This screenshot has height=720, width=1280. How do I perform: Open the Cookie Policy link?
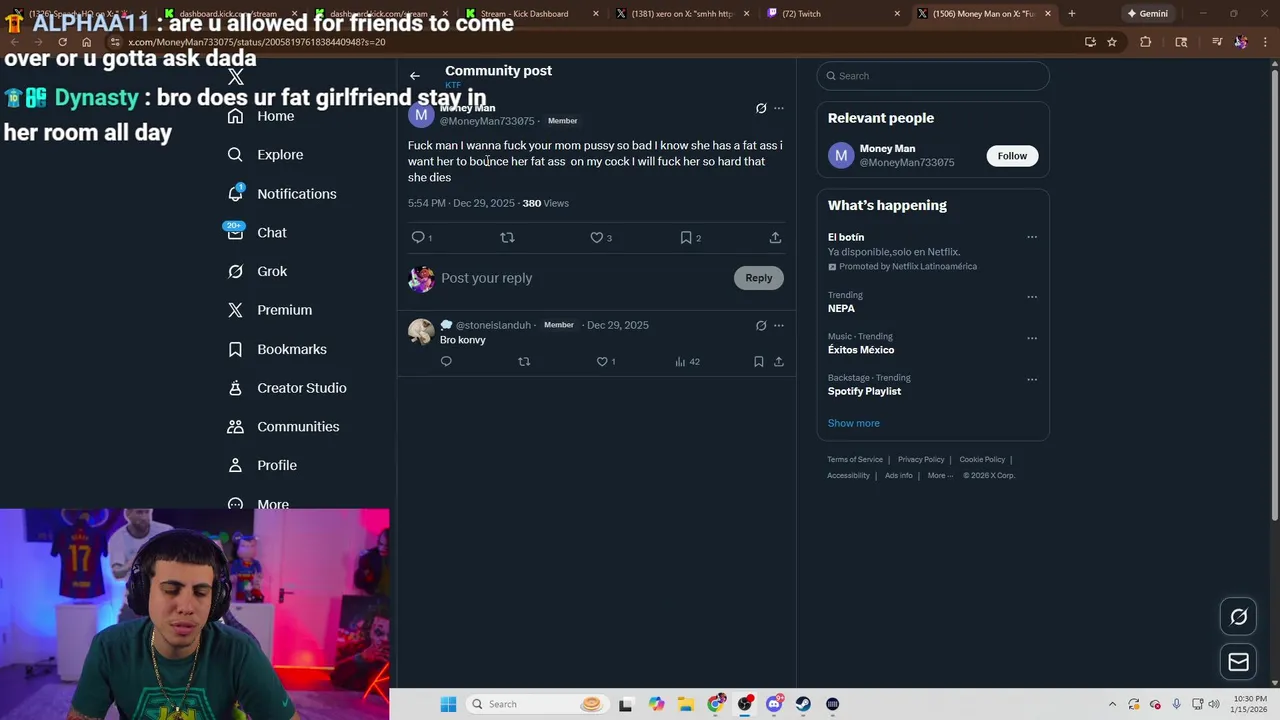click(x=982, y=460)
